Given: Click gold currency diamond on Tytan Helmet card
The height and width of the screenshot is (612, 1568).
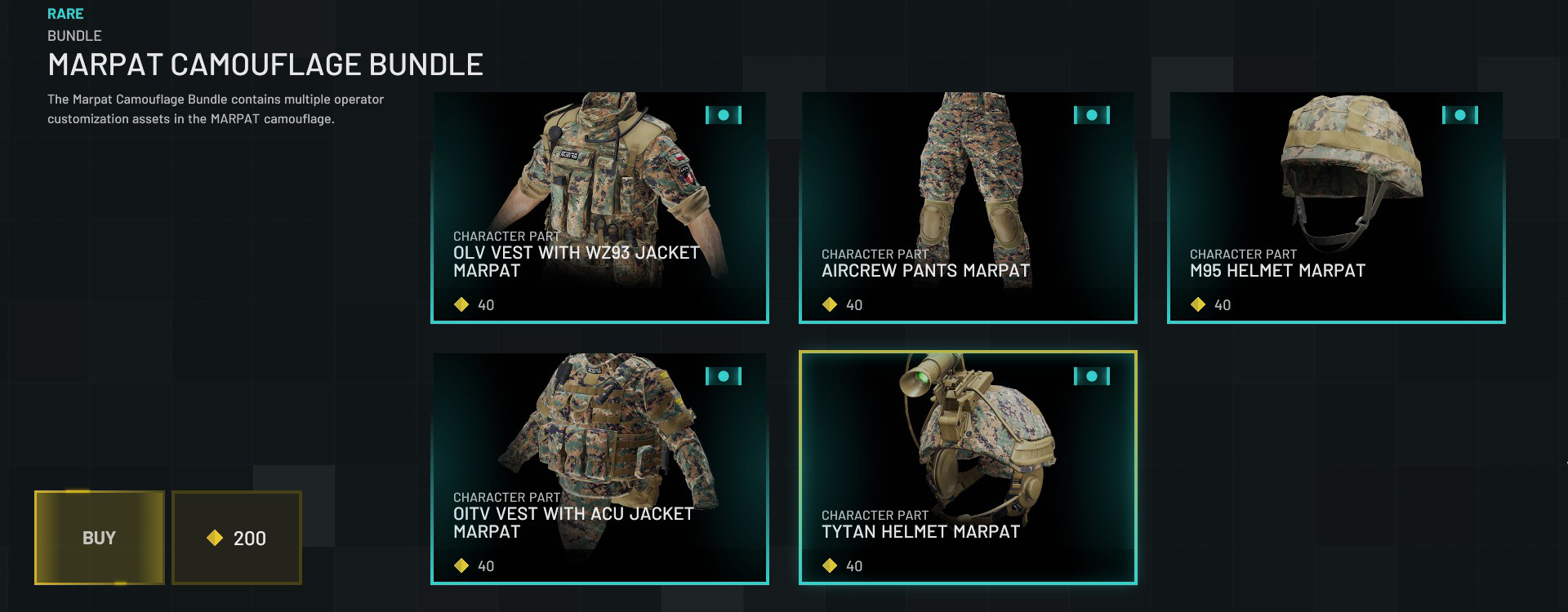Looking at the screenshot, I should 830,565.
